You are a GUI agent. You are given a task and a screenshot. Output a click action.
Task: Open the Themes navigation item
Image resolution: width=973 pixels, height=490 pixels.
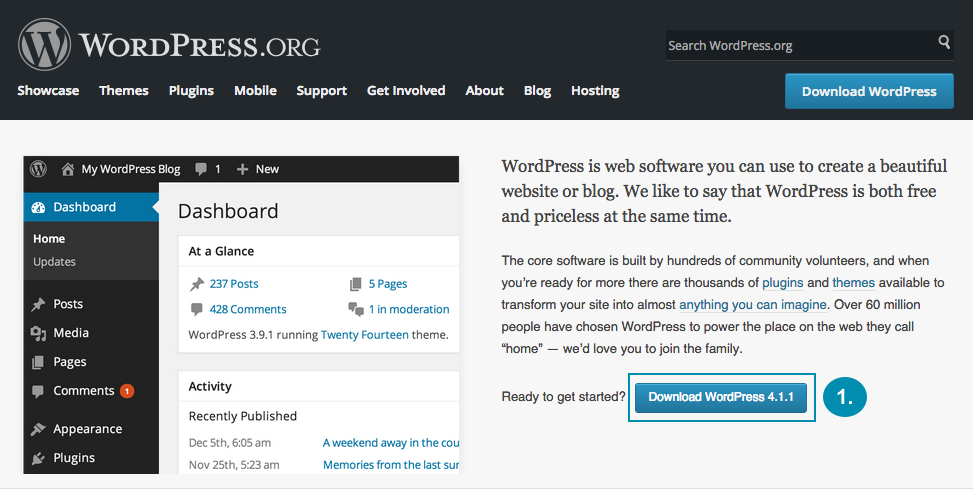pyautogui.click(x=124, y=90)
